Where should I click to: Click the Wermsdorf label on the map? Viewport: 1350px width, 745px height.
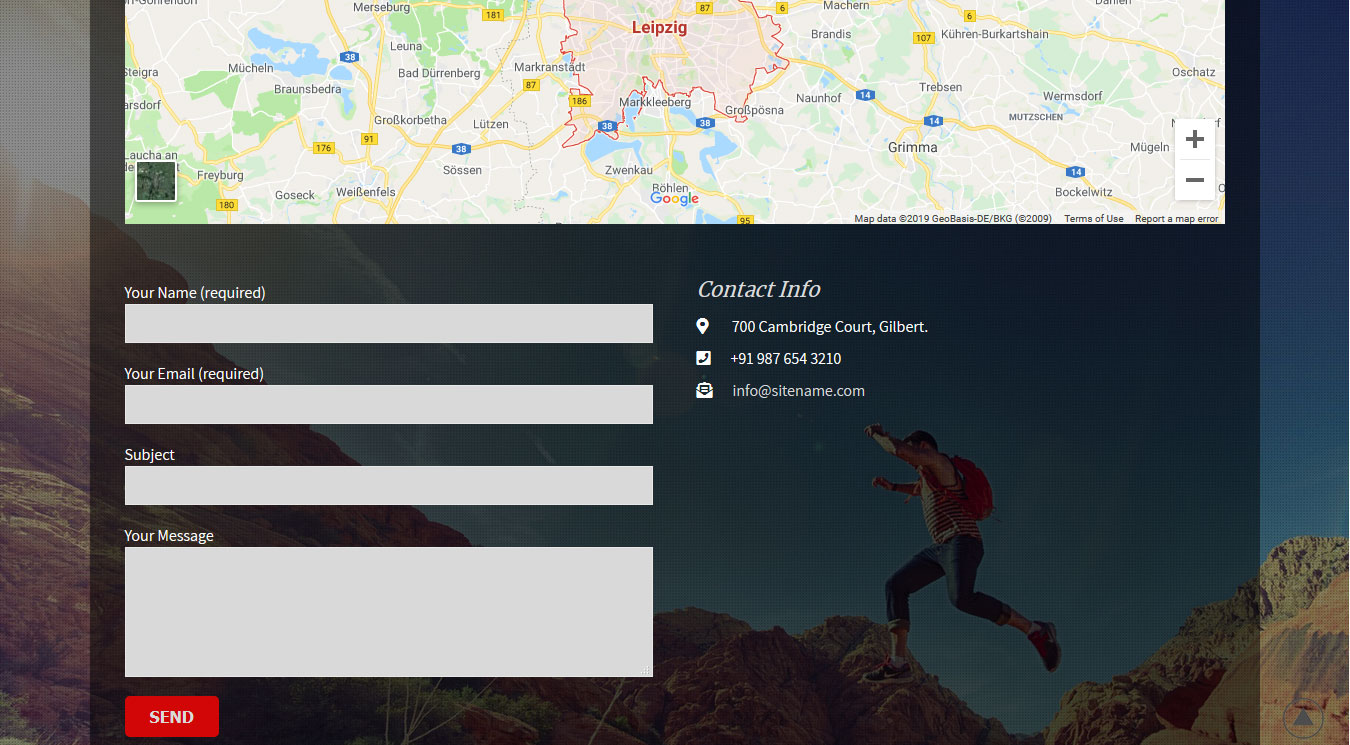(x=1072, y=96)
